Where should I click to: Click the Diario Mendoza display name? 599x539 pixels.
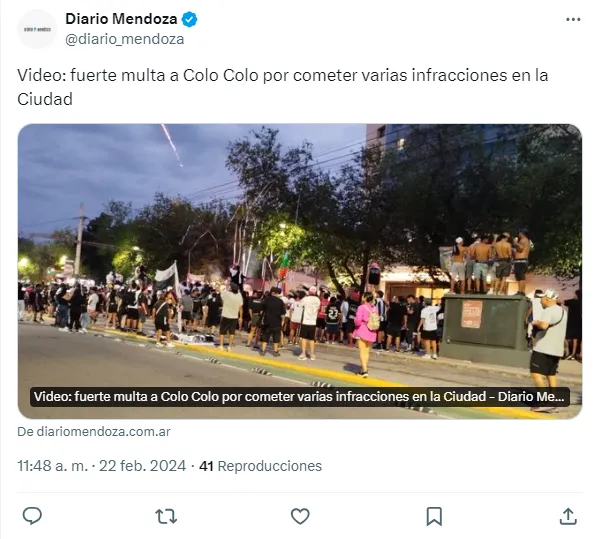point(121,19)
